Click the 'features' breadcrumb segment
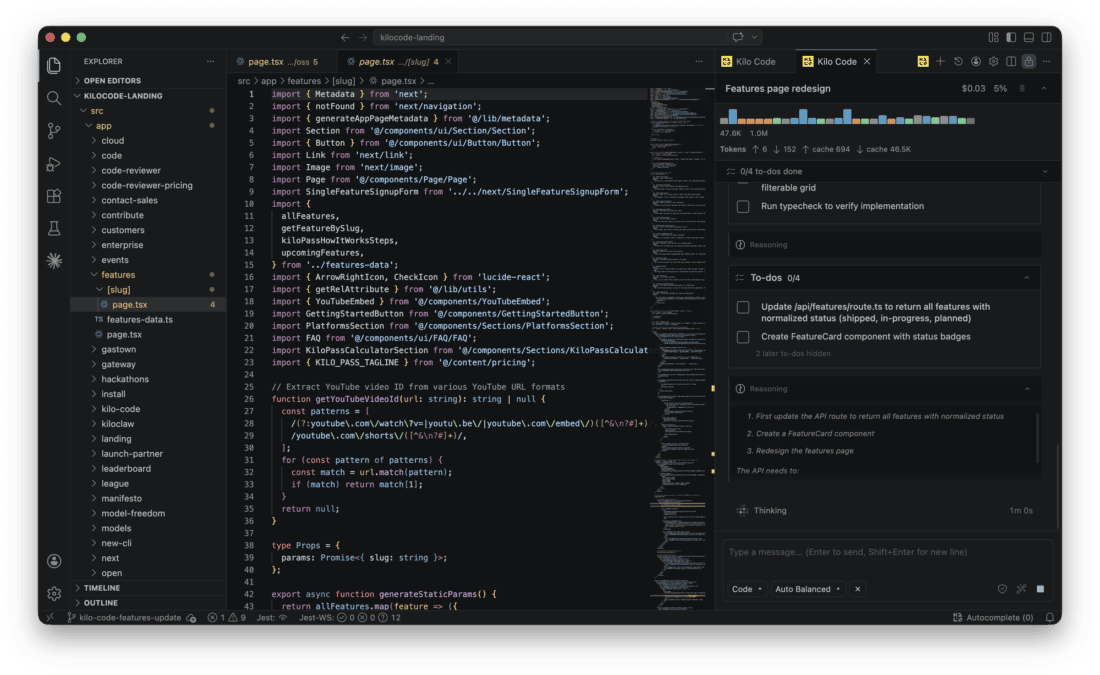 coord(304,81)
